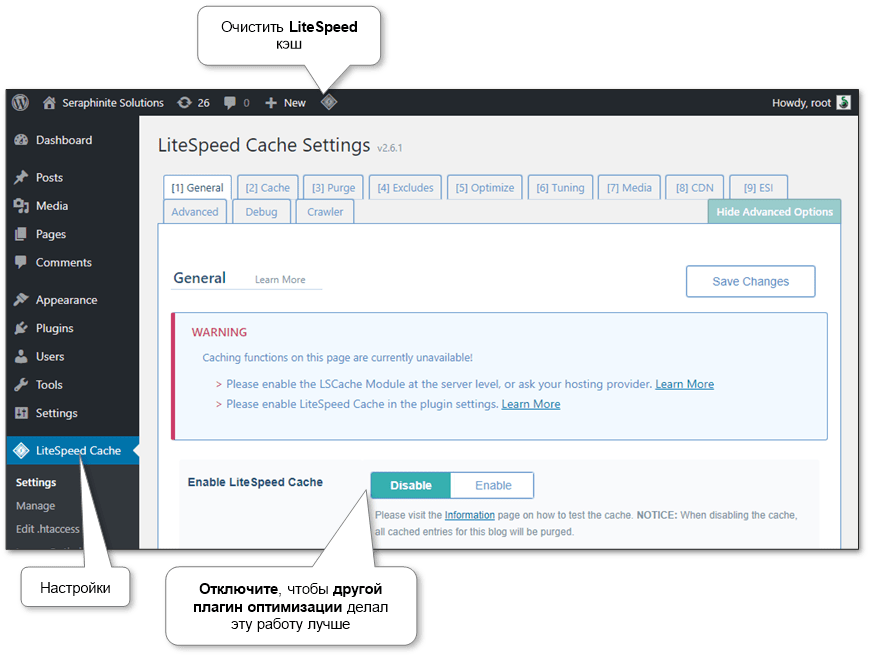Open the updates icon showing 26
This screenshot has height=657, width=871.
click(184, 103)
